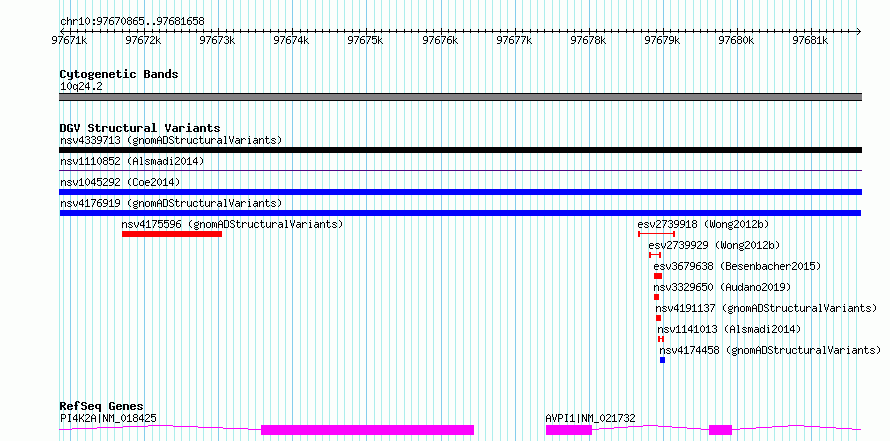Click the thin purple nsv1110852 variant line
Image resolution: width=890 pixels, height=441 pixels.
(460, 170)
